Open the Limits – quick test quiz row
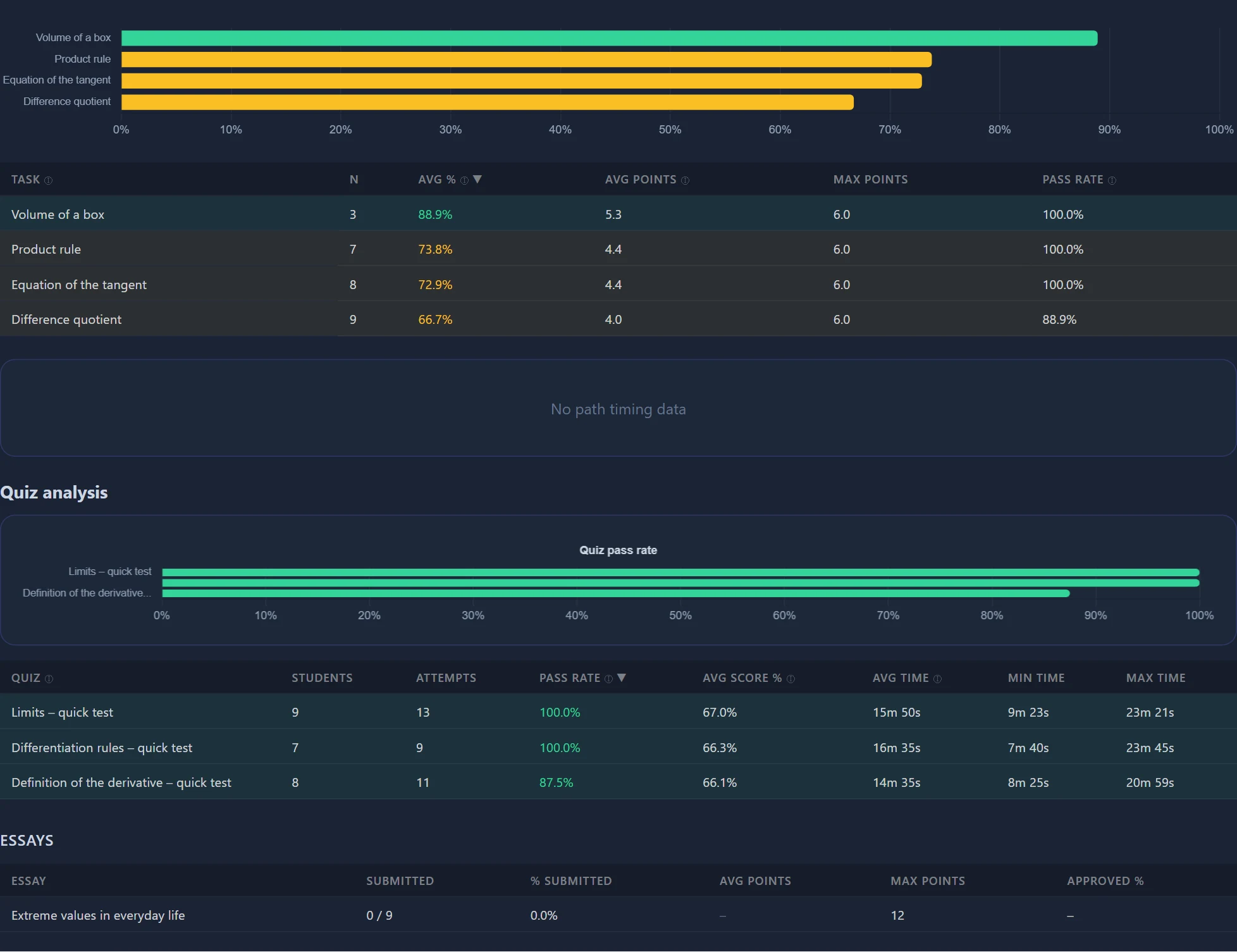Viewport: 1237px width, 952px height. point(618,712)
